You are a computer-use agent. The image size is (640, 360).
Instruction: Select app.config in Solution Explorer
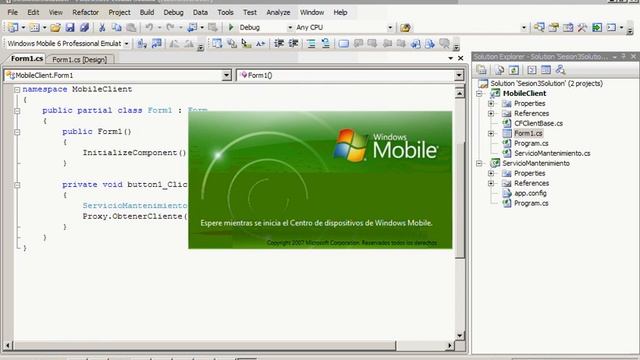[x=530, y=193]
